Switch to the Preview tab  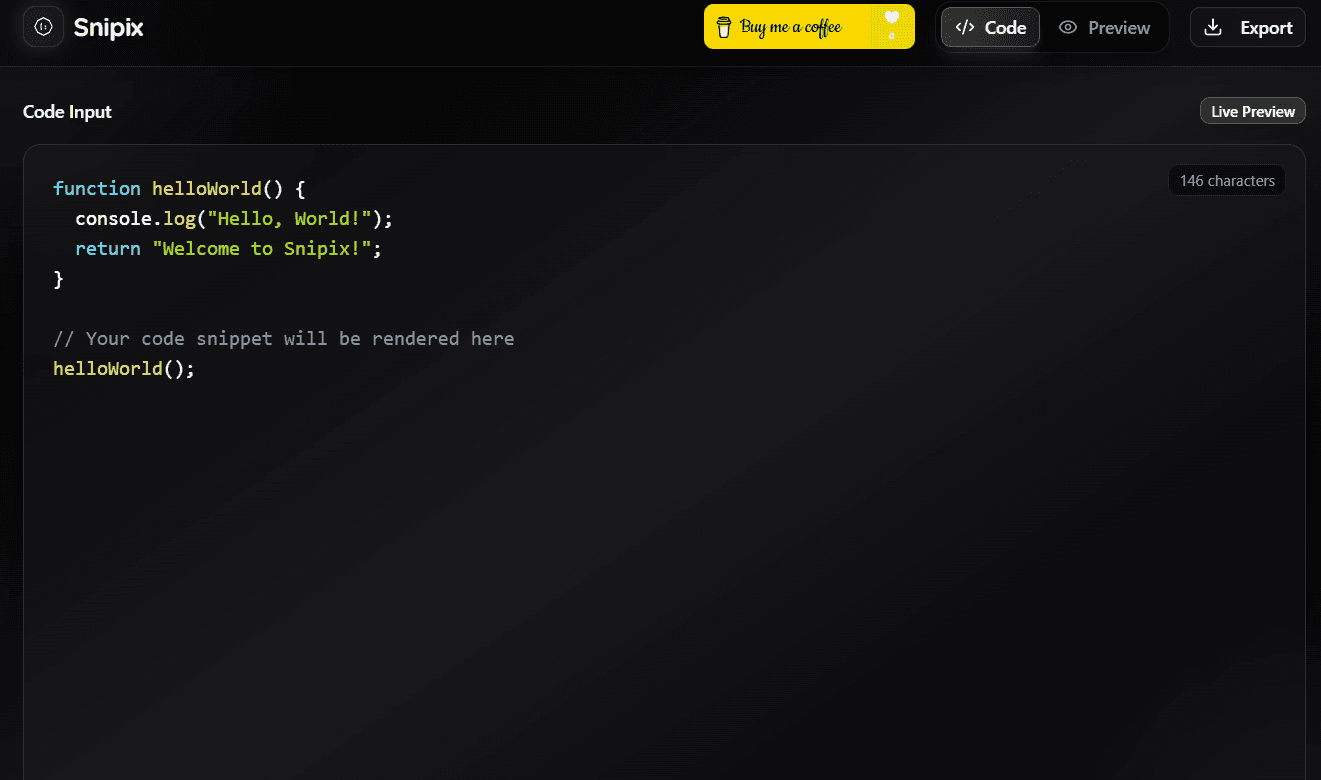coord(1105,27)
